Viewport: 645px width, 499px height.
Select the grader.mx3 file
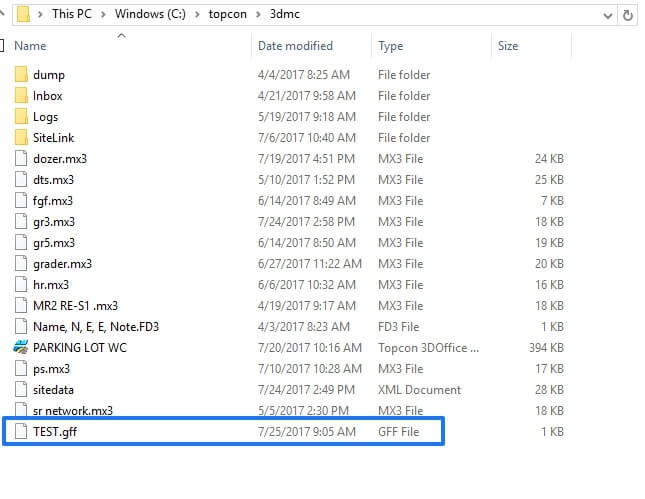(62, 264)
